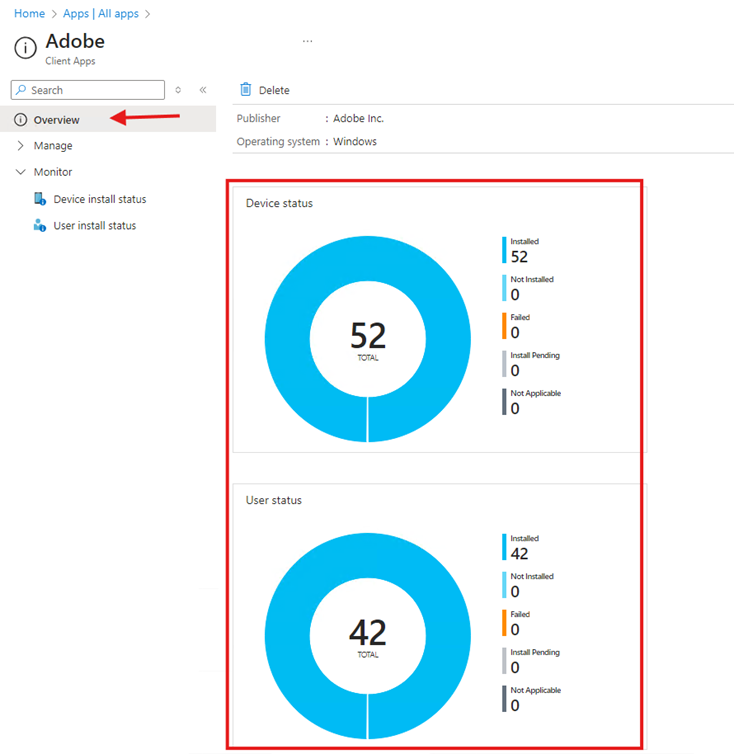The width and height of the screenshot is (734, 754).
Task: Open Apps | All apps breadcrumb link
Action: pos(101,13)
